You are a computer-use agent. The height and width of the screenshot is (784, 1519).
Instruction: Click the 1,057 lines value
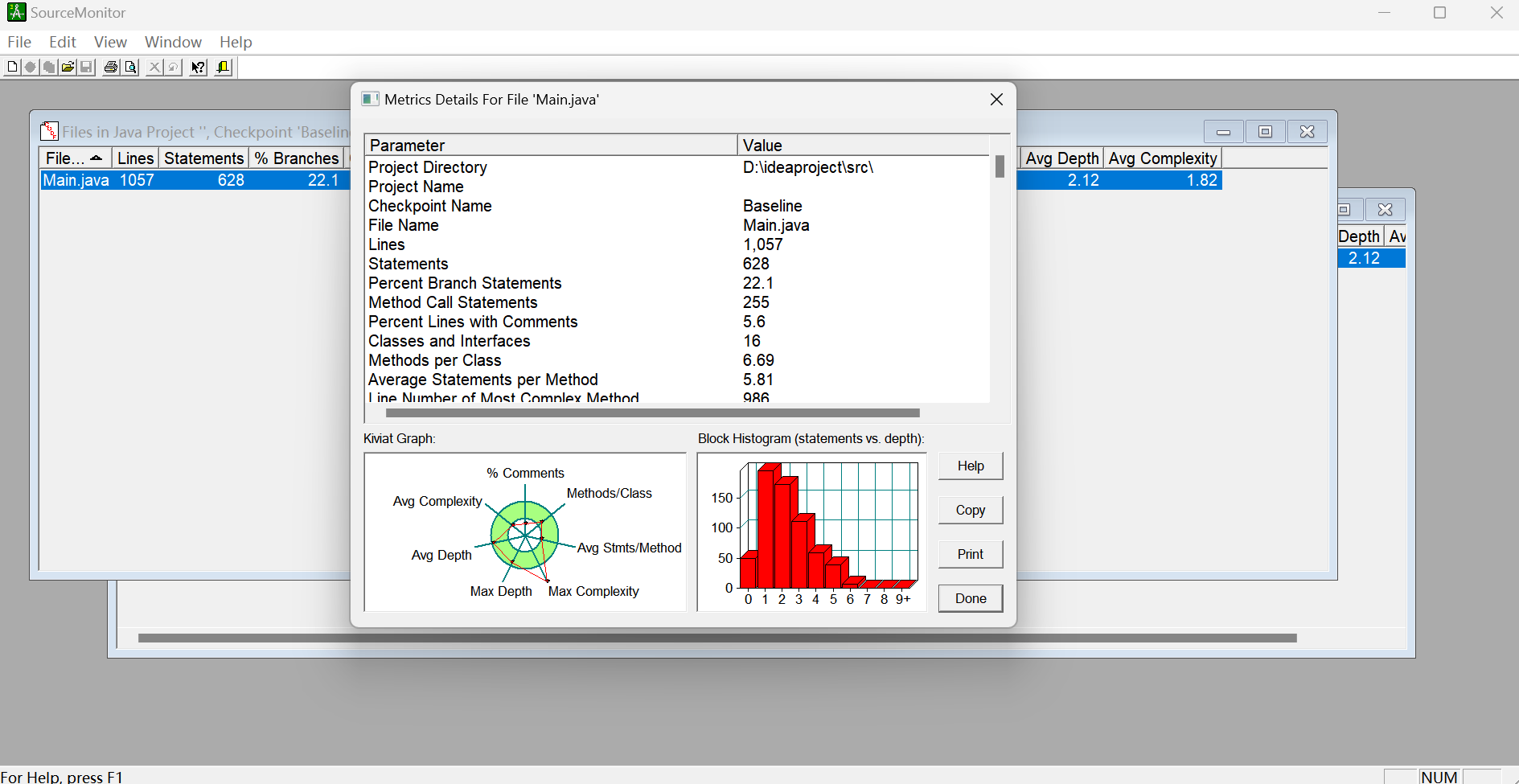click(x=762, y=244)
